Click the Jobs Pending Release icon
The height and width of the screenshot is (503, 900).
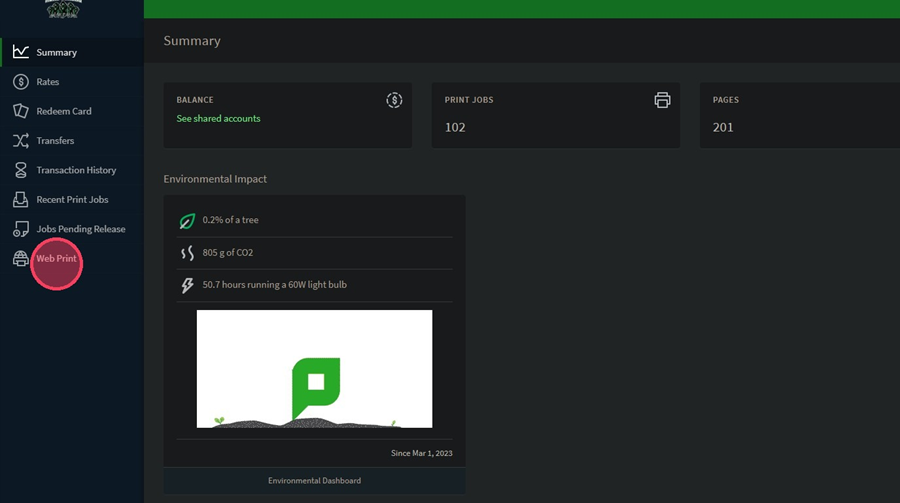pyautogui.click(x=21, y=229)
